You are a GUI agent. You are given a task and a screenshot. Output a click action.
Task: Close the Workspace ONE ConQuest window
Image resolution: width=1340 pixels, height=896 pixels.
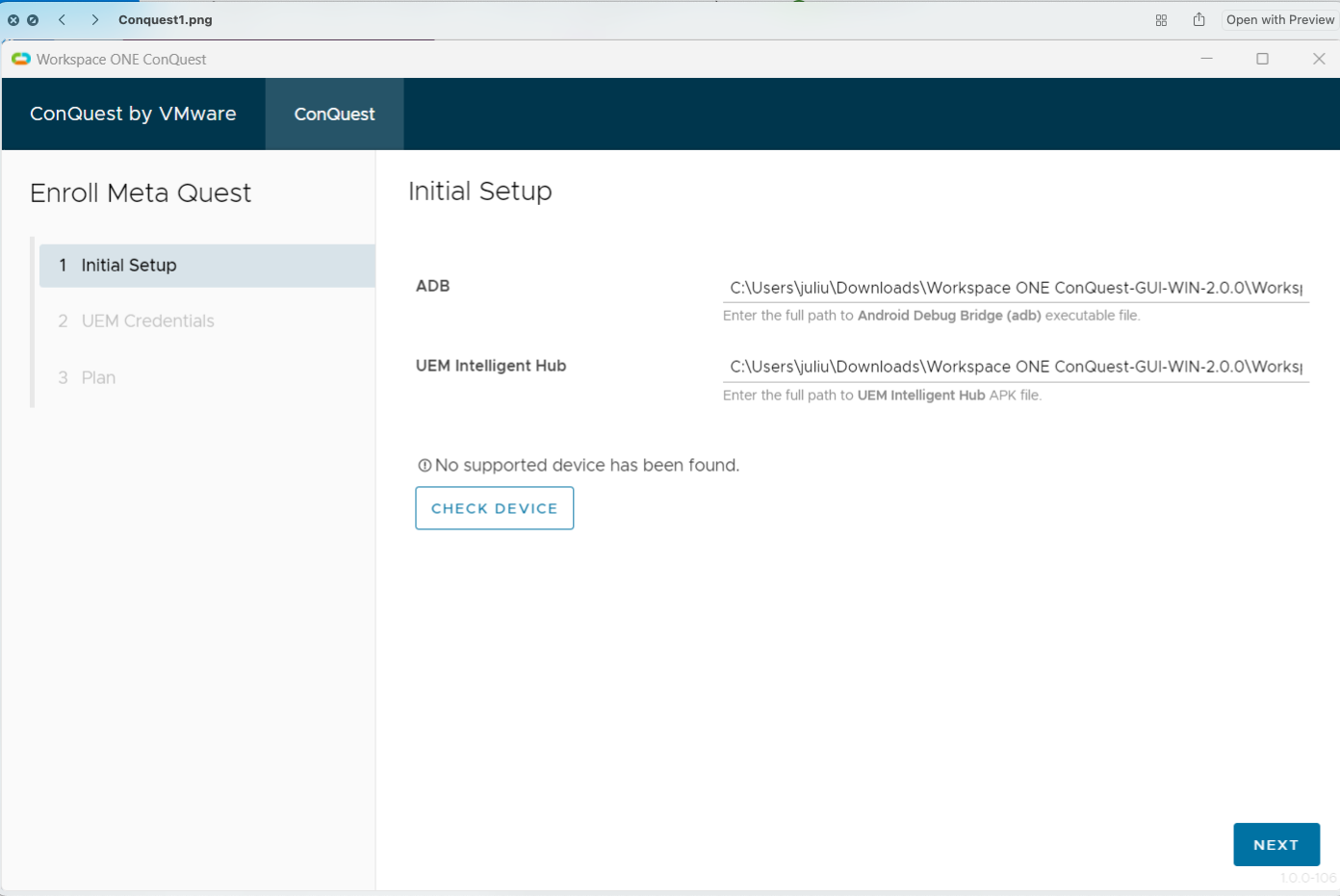tap(1319, 59)
